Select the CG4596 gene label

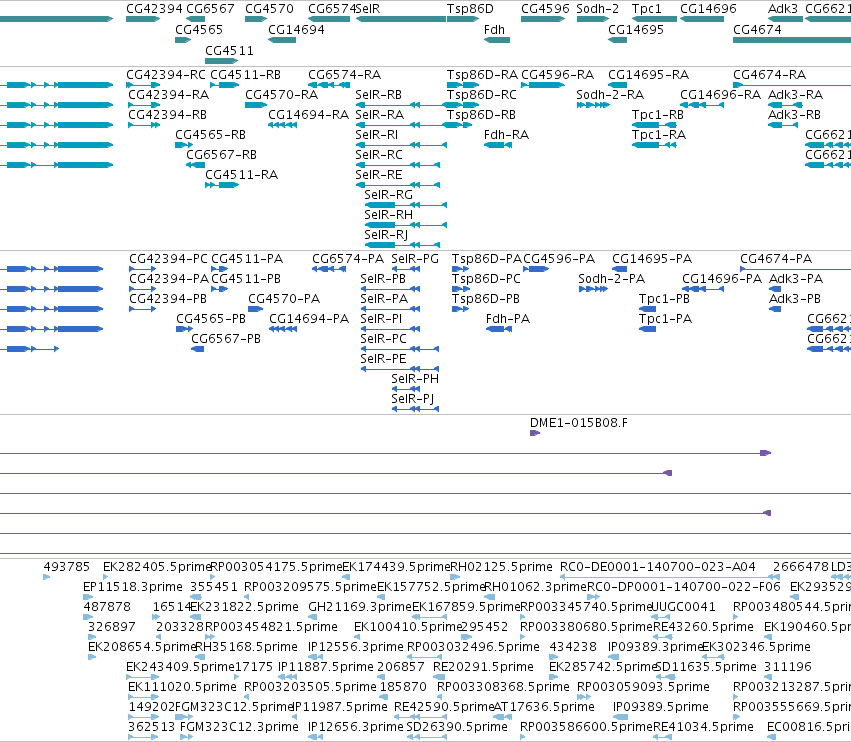pyautogui.click(x=545, y=9)
